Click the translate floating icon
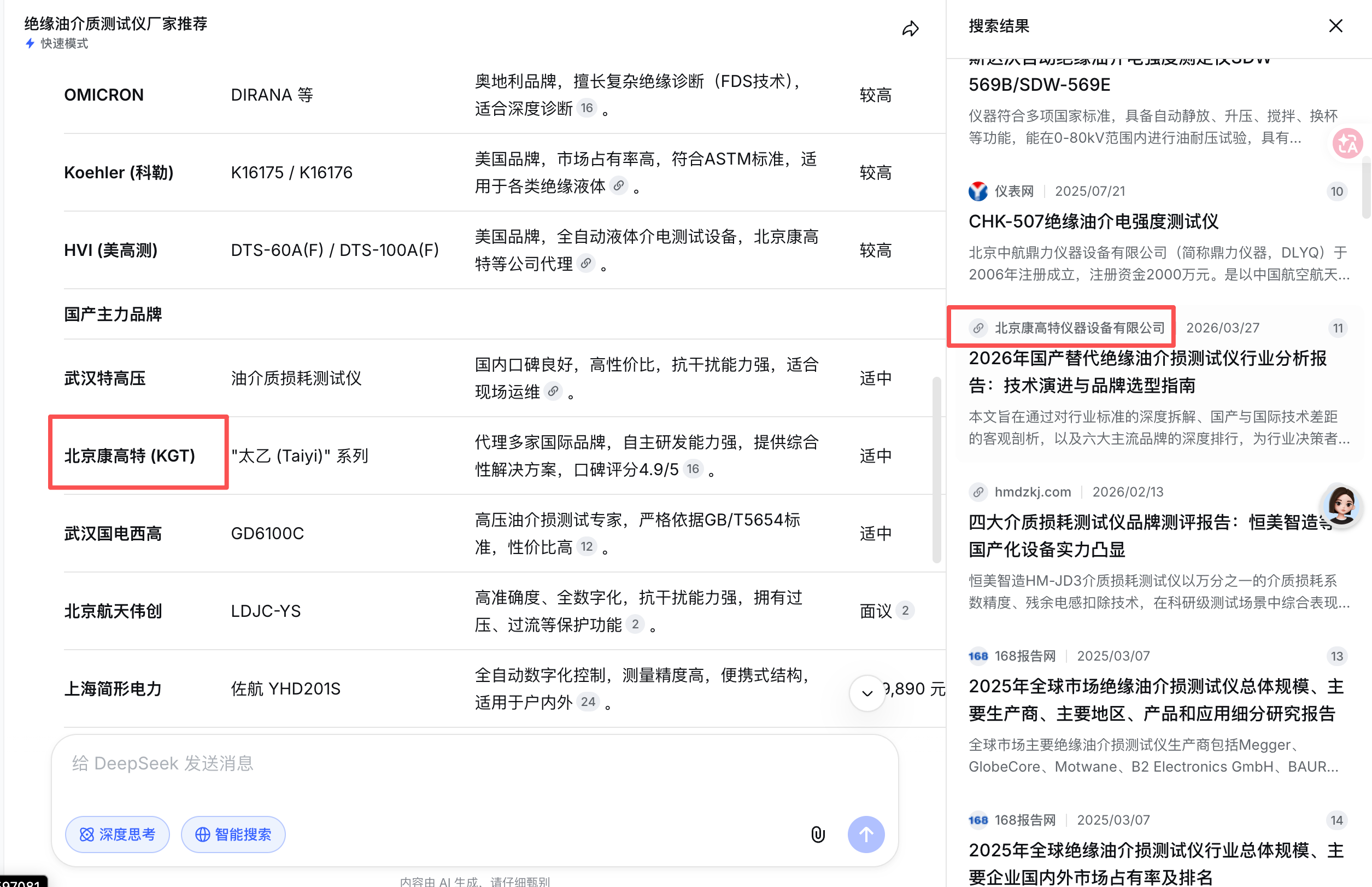 click(1347, 144)
